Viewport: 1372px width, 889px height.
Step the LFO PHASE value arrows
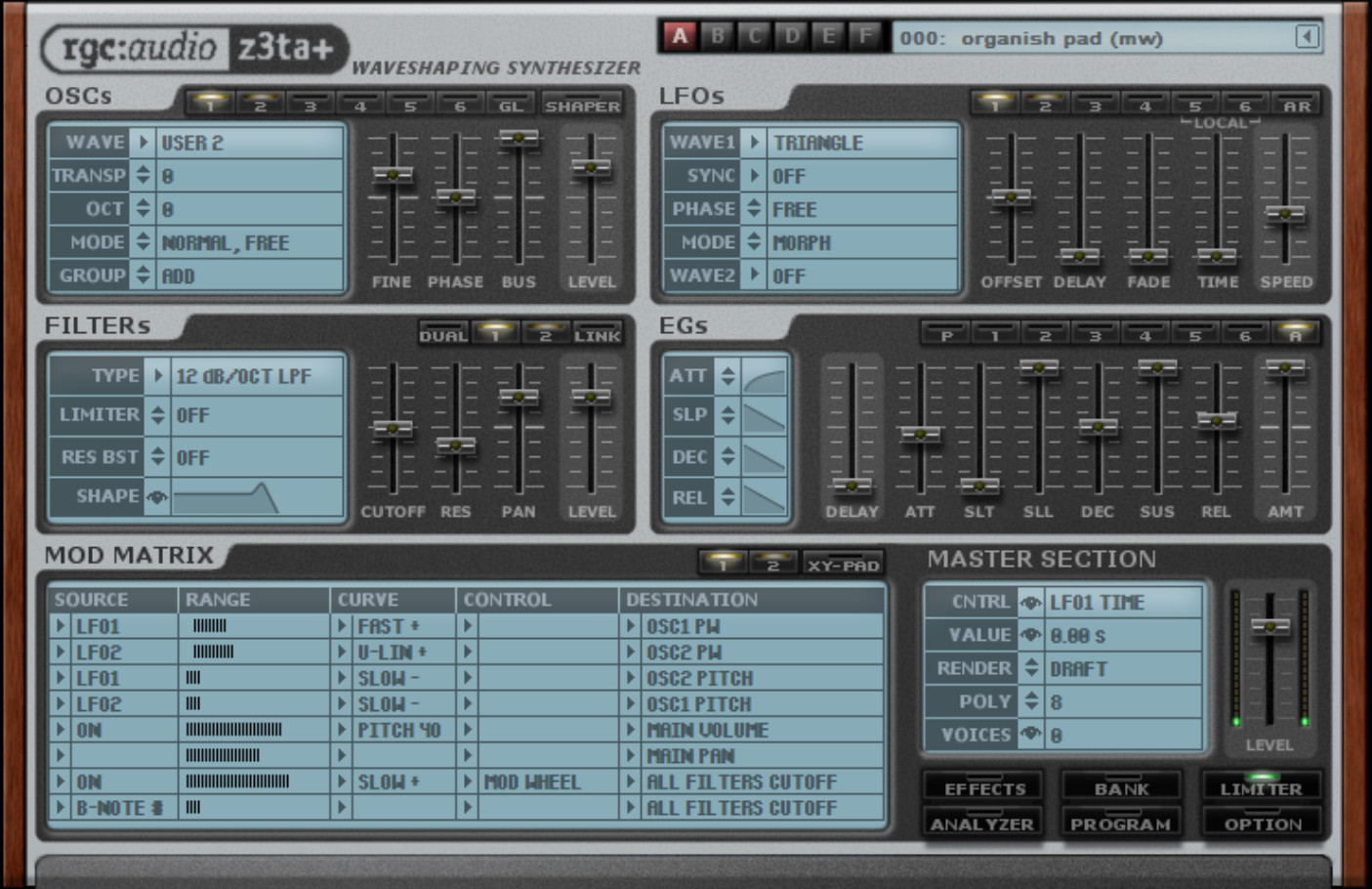coord(754,209)
